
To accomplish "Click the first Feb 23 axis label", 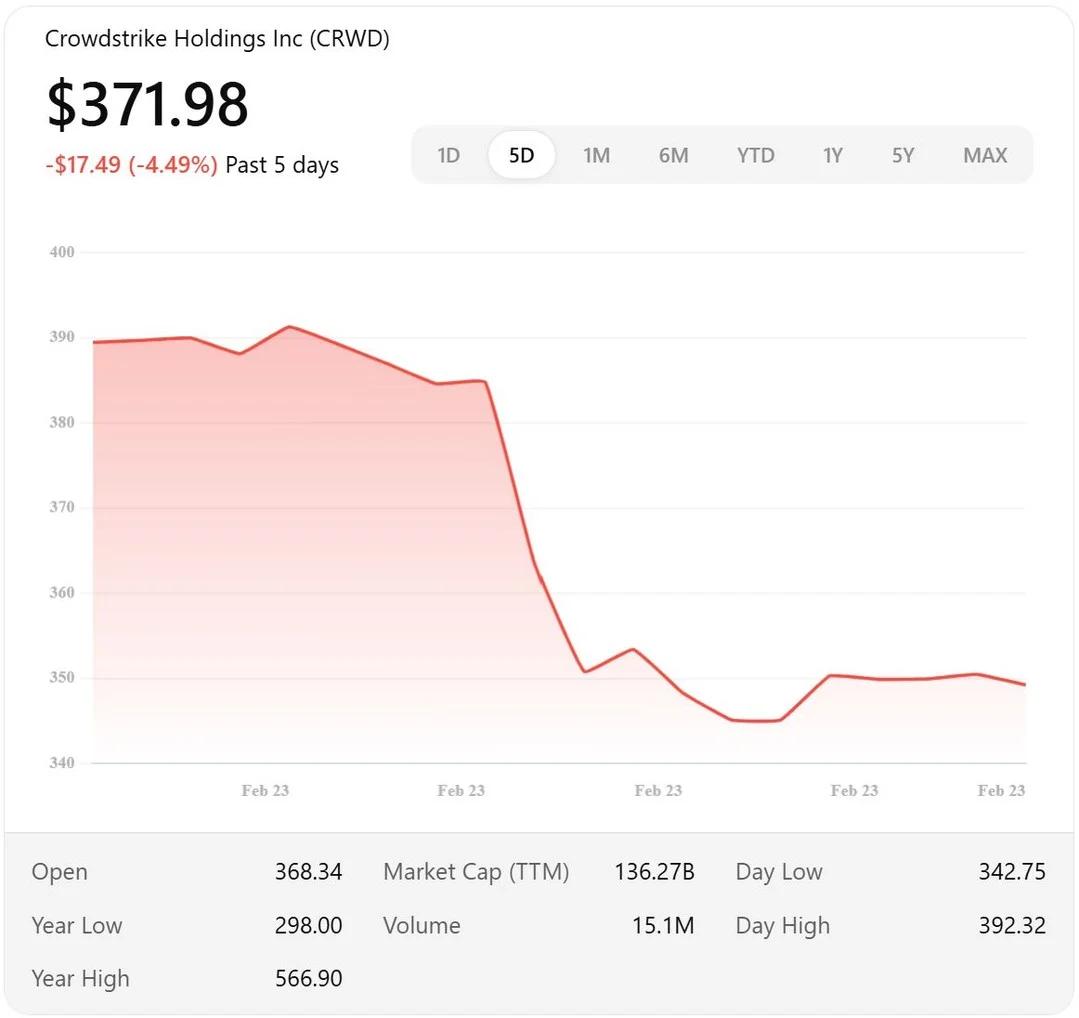I will 265,791.
